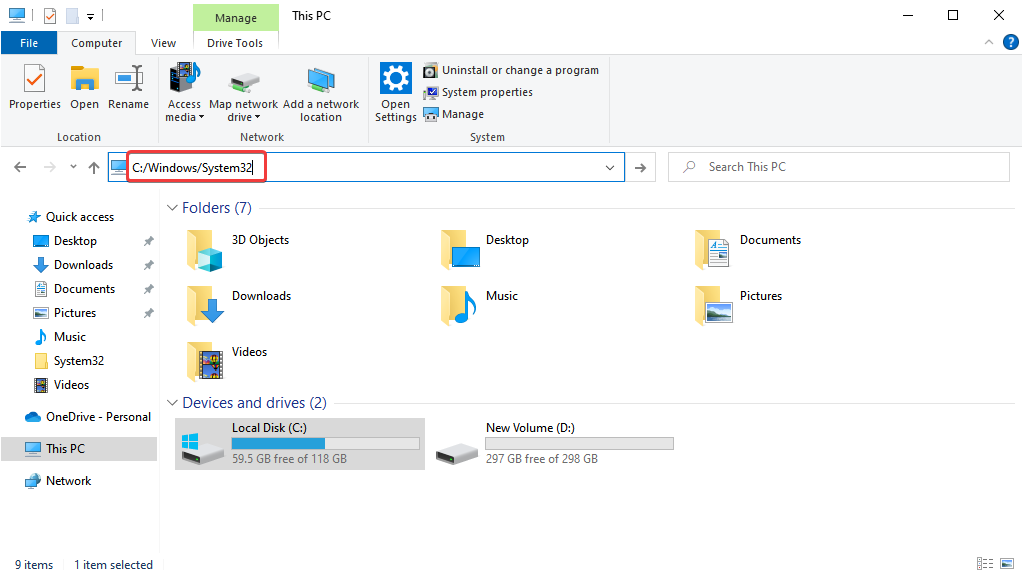Click the title bar This PC system icon
This screenshot has height=577, width=1023.
click(17, 15)
